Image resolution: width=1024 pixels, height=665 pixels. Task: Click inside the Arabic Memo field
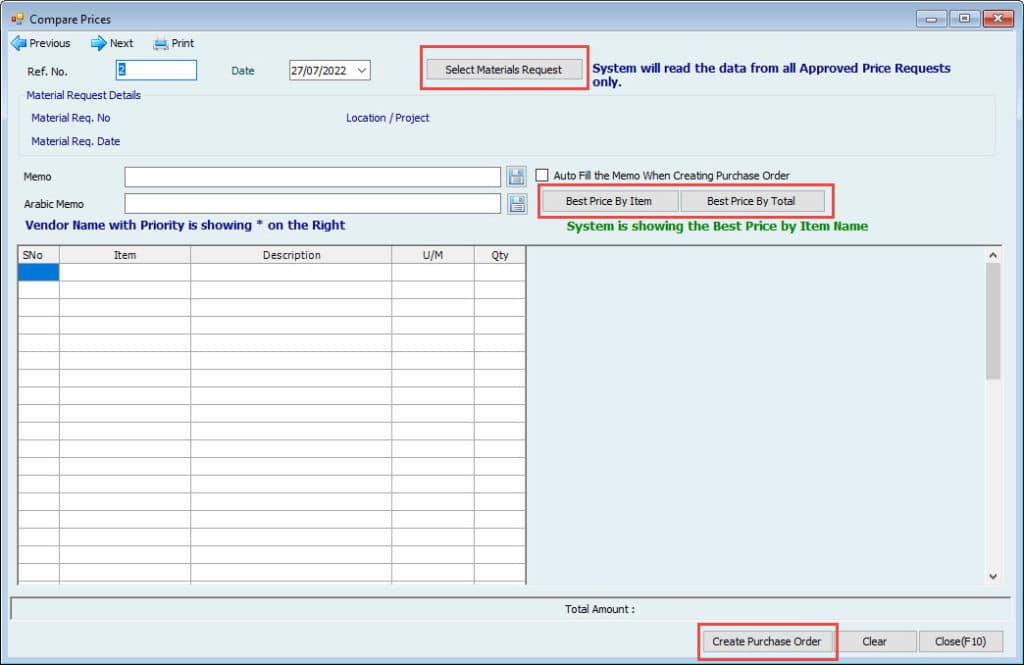(313, 204)
